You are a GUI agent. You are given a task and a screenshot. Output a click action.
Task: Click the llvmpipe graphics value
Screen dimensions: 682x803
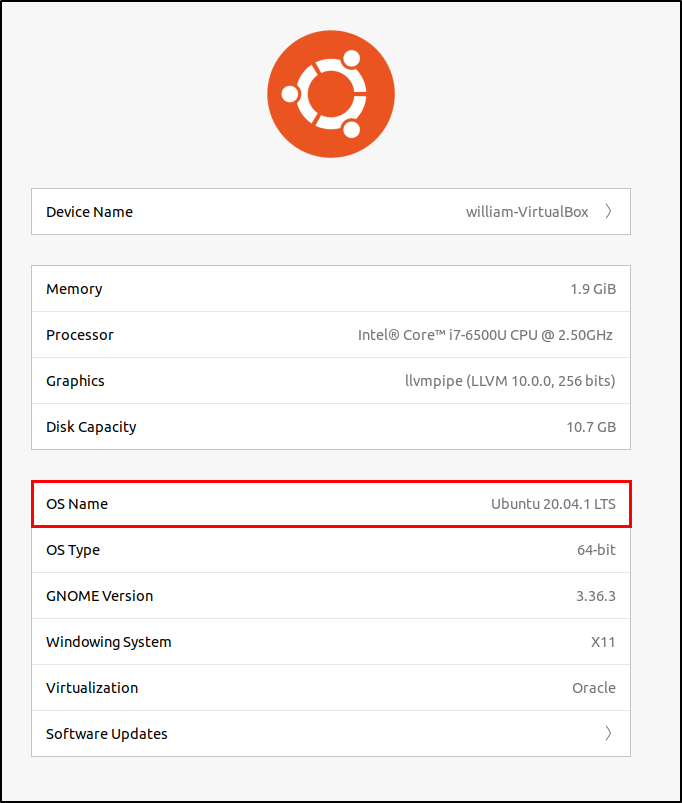click(510, 381)
